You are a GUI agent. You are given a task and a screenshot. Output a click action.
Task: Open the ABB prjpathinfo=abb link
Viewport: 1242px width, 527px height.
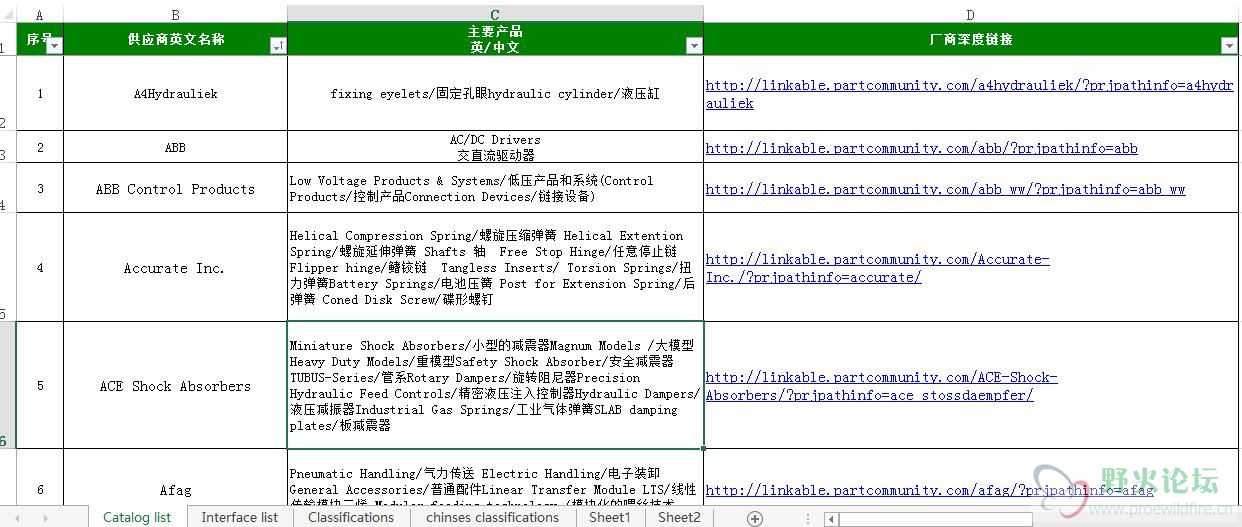(921, 148)
